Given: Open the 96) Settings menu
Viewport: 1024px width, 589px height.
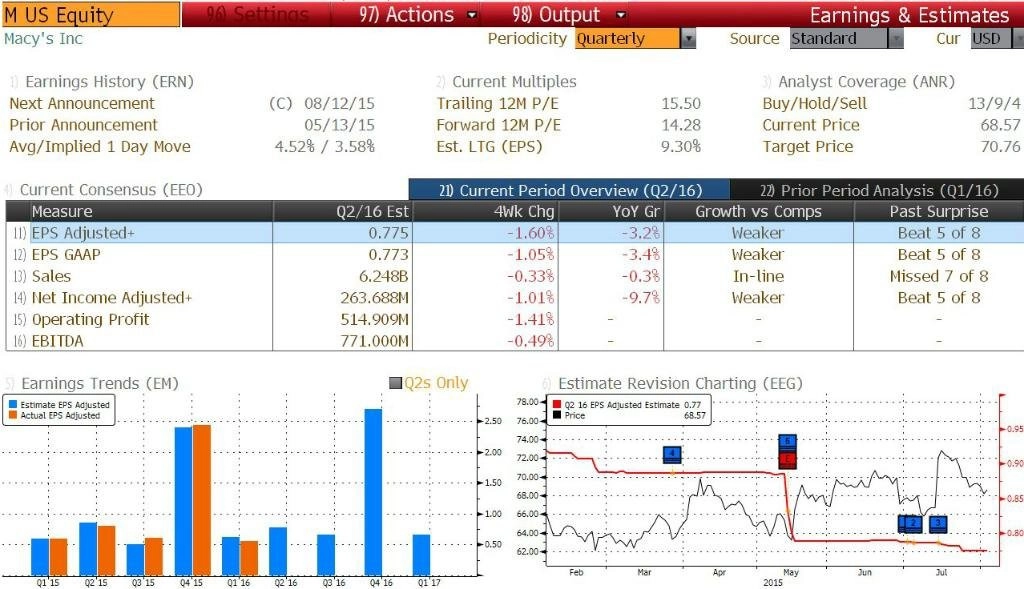Looking at the screenshot, I should pos(257,14).
